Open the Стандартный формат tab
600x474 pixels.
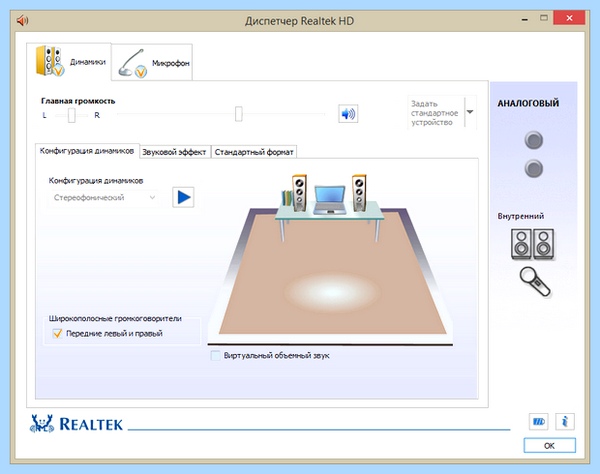point(254,152)
